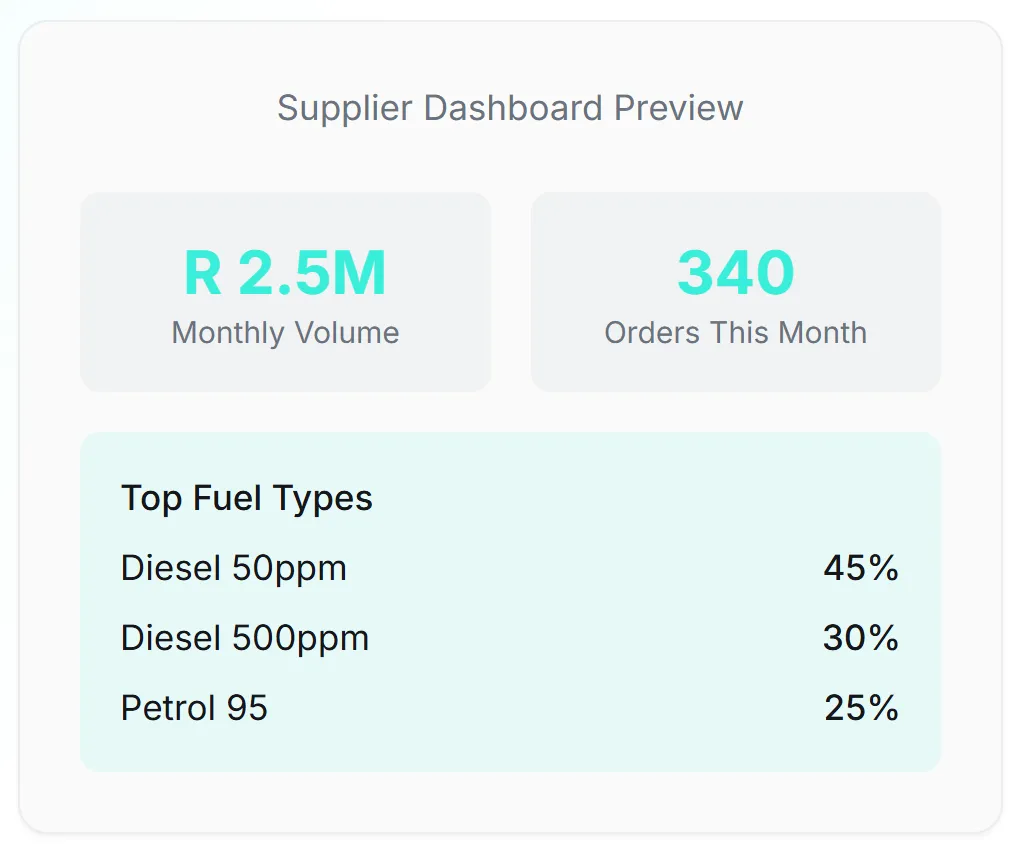Click the 30% share value

(x=861, y=638)
